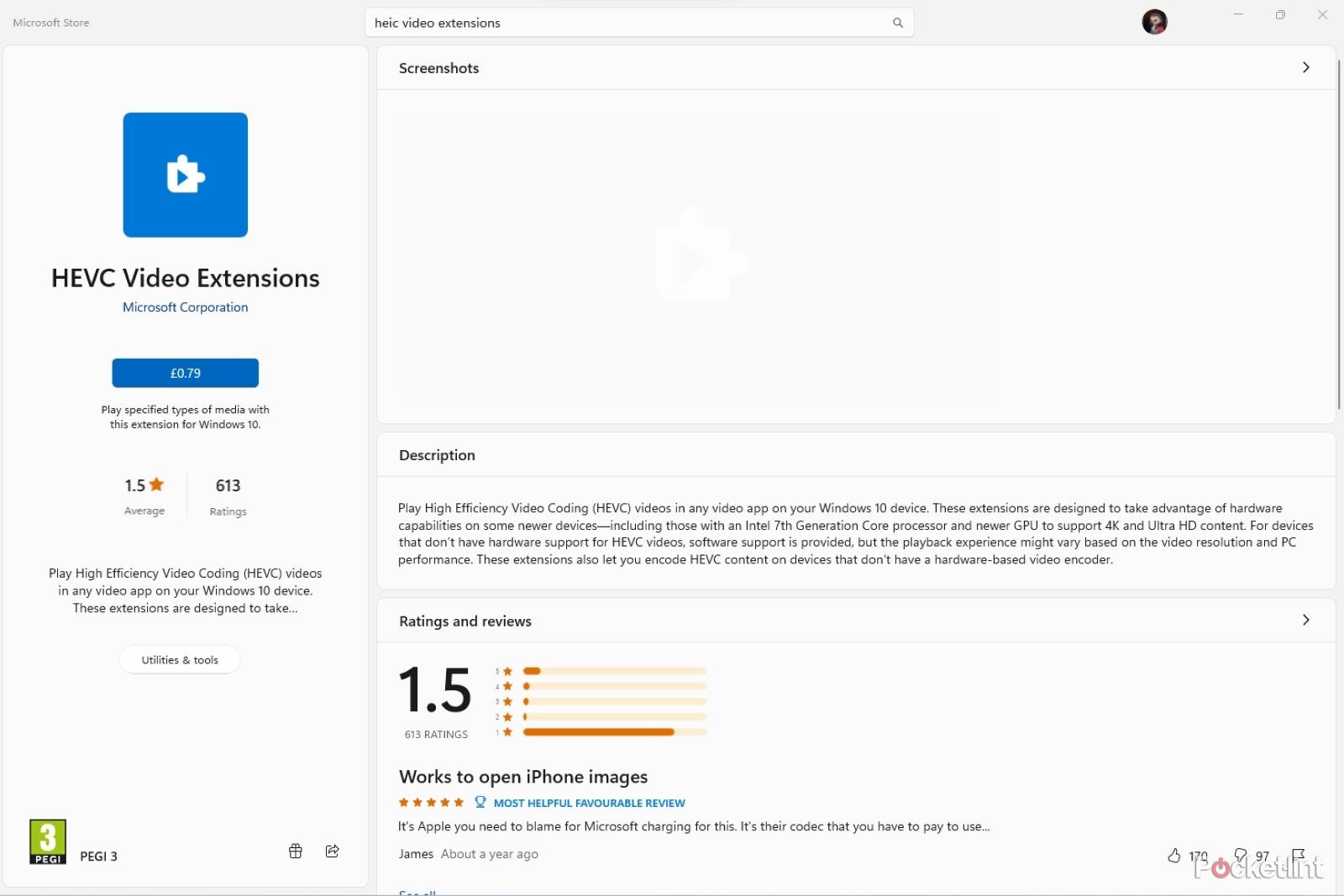Click MOST HELPFUL FAVOURABLE REVIEW label

click(x=589, y=803)
